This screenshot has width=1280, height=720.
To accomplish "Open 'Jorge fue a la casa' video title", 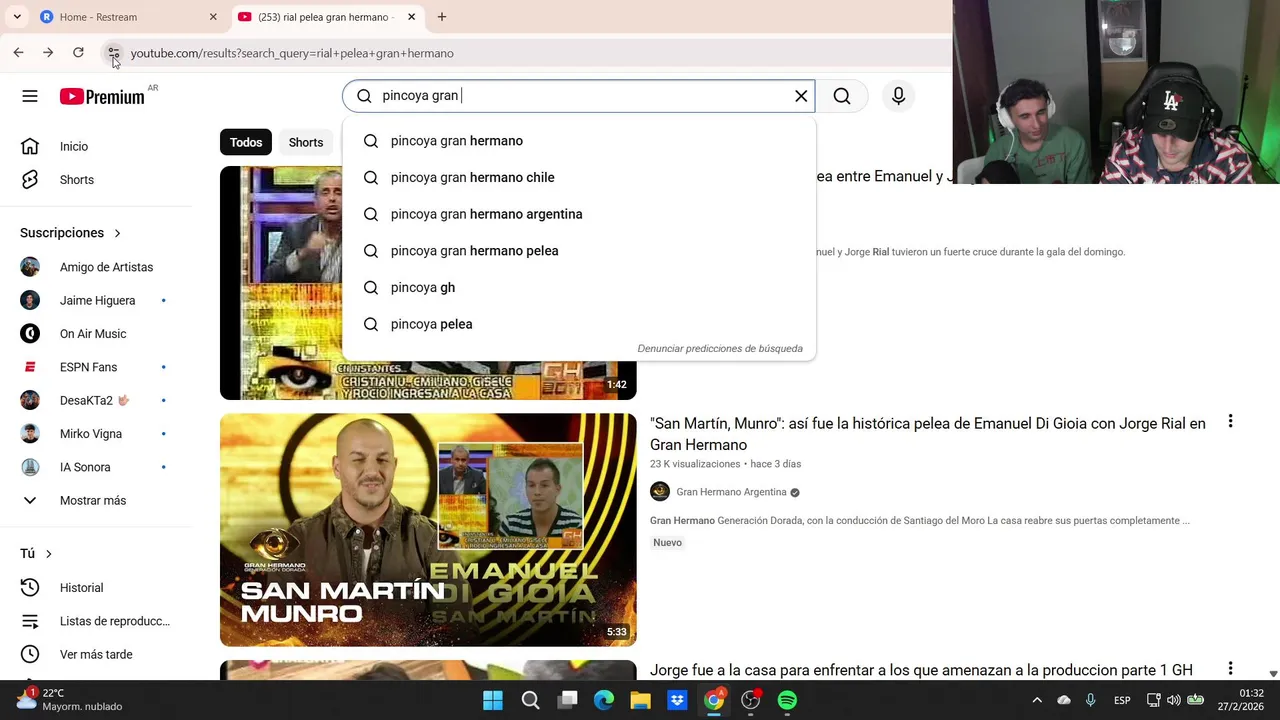I will coord(921,671).
